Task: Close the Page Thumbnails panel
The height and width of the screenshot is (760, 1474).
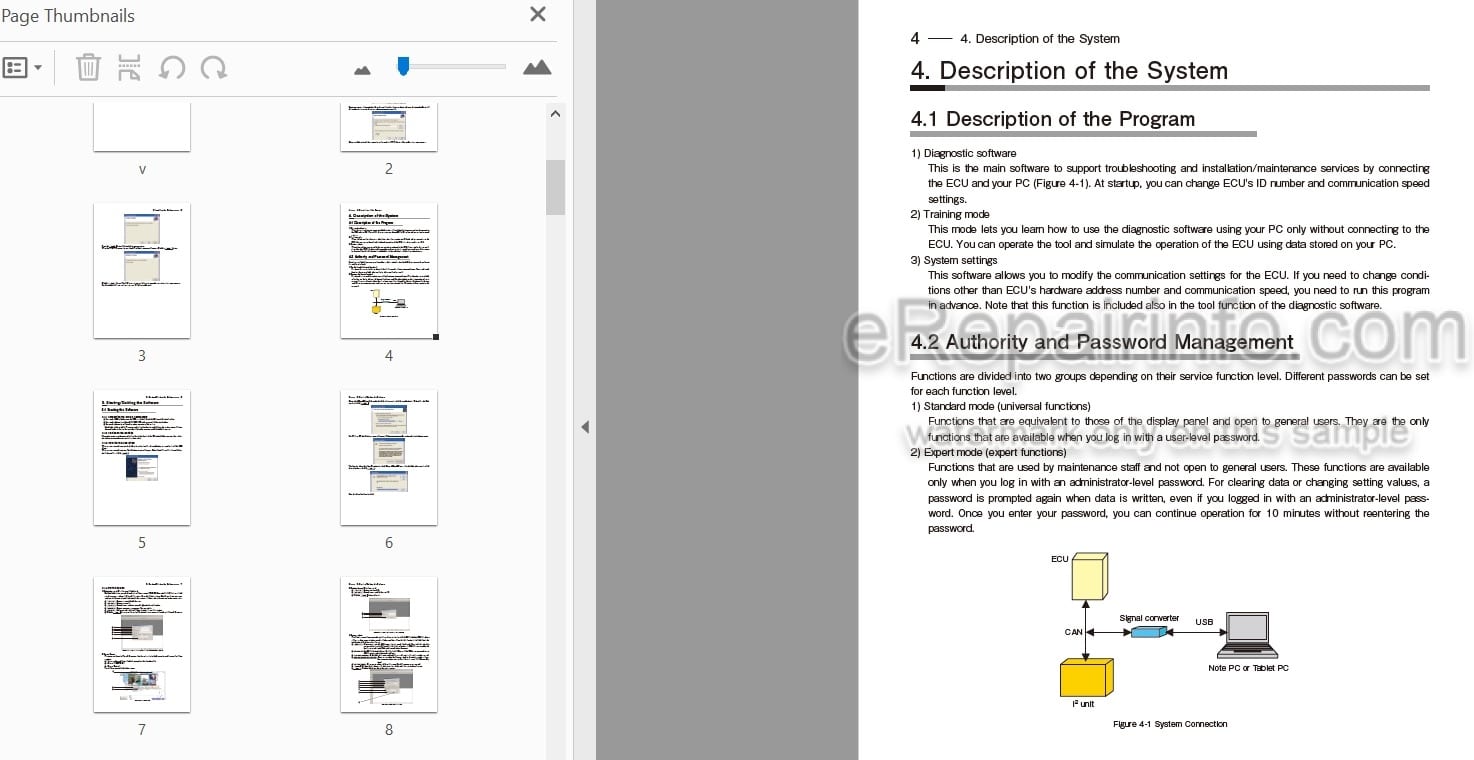Action: [x=538, y=14]
